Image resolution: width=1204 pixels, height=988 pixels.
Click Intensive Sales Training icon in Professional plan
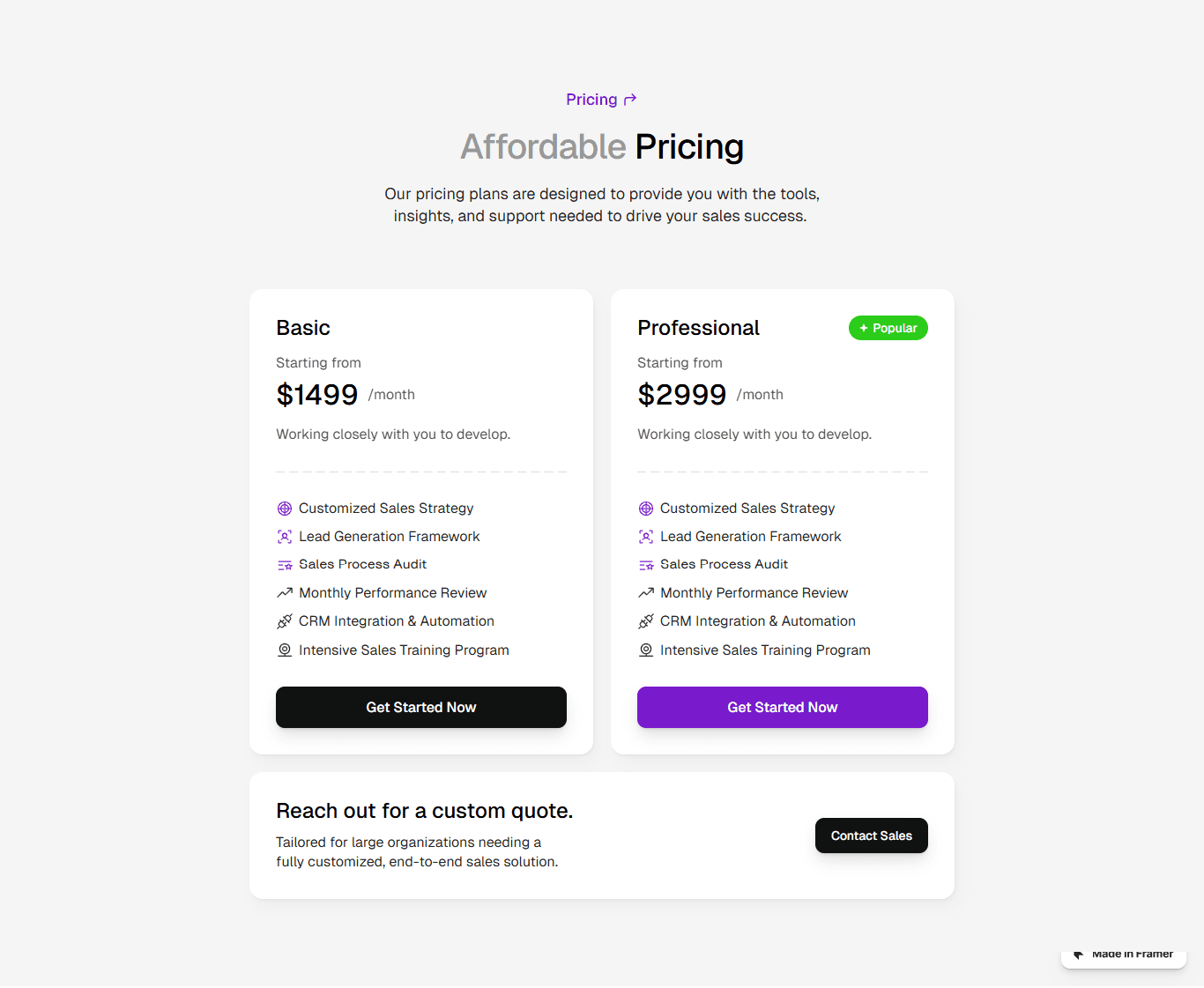pos(646,650)
